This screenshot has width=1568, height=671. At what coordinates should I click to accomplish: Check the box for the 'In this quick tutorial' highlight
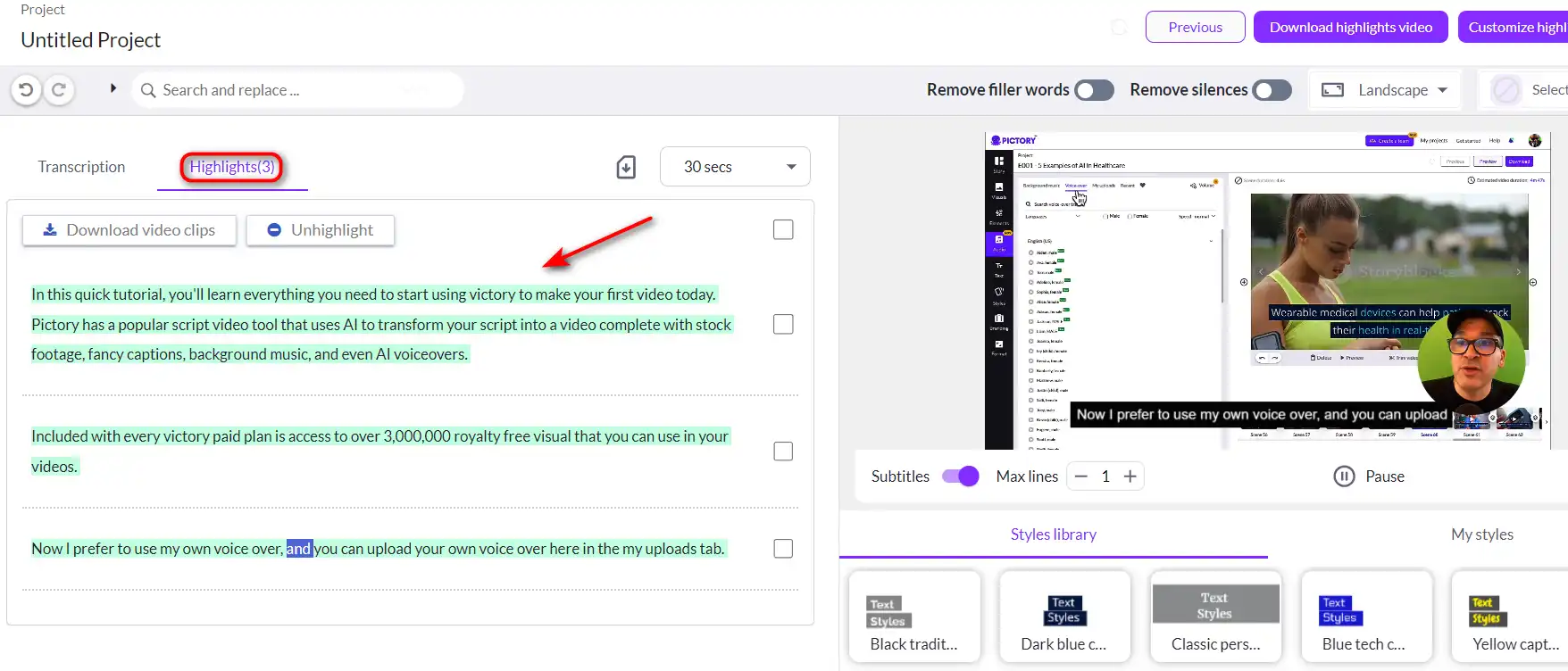coord(783,324)
